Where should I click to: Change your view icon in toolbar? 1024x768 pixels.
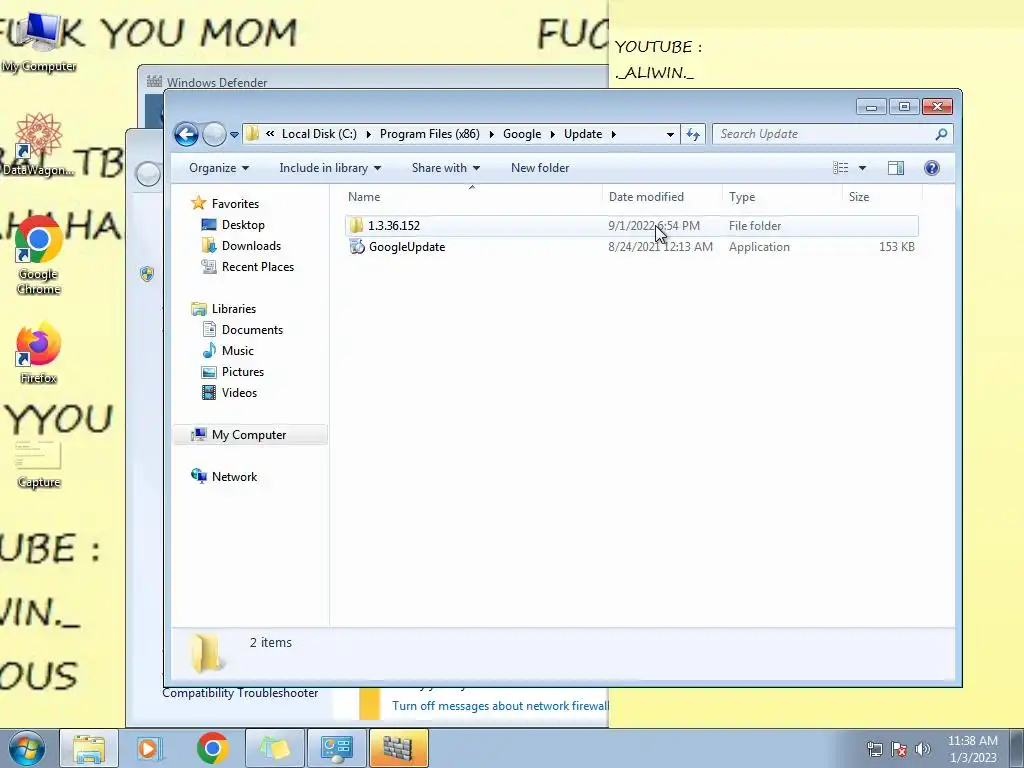[x=840, y=168]
